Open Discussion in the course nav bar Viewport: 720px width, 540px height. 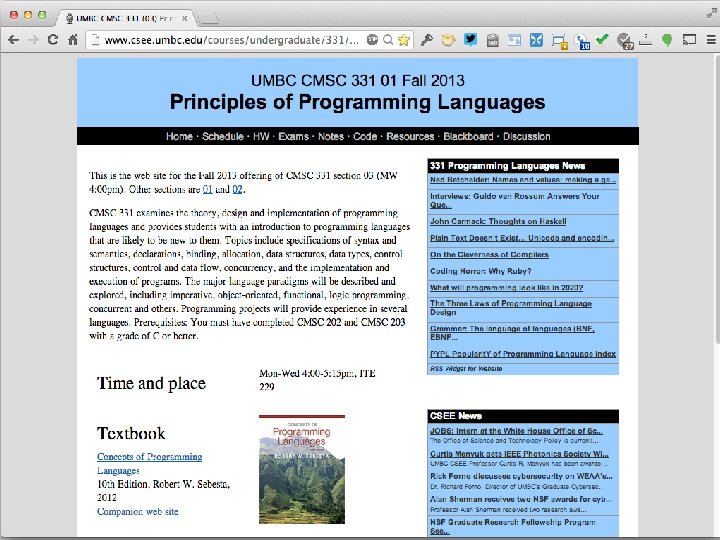(x=527, y=136)
